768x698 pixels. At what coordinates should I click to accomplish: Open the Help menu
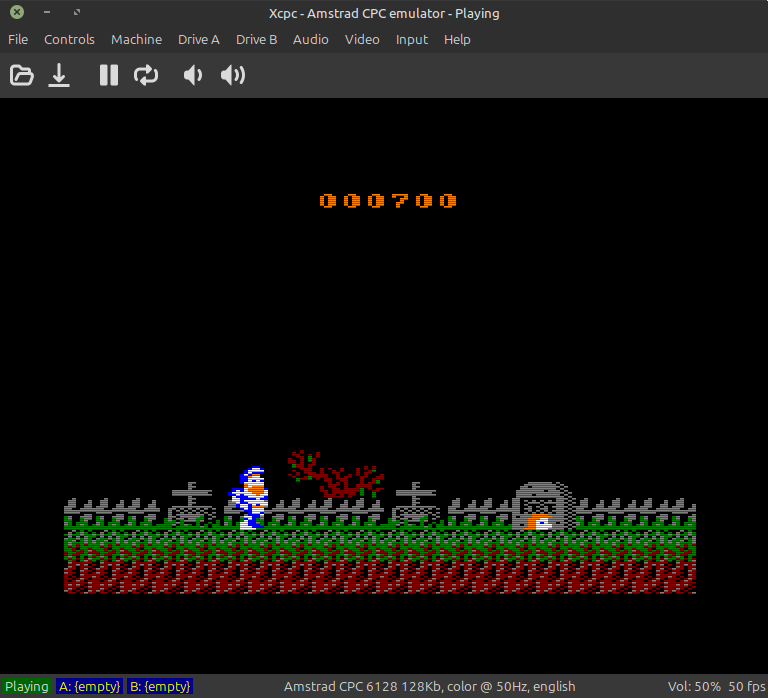click(457, 40)
